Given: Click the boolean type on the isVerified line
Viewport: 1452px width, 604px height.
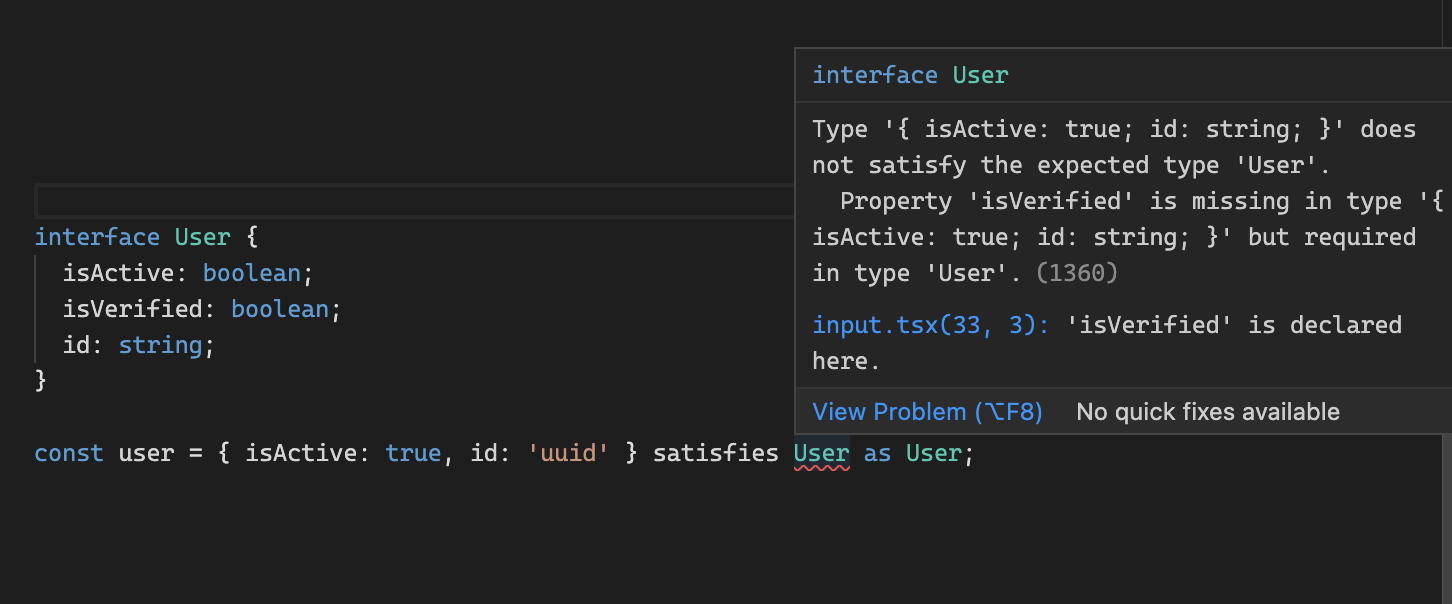Looking at the screenshot, I should 279,309.
